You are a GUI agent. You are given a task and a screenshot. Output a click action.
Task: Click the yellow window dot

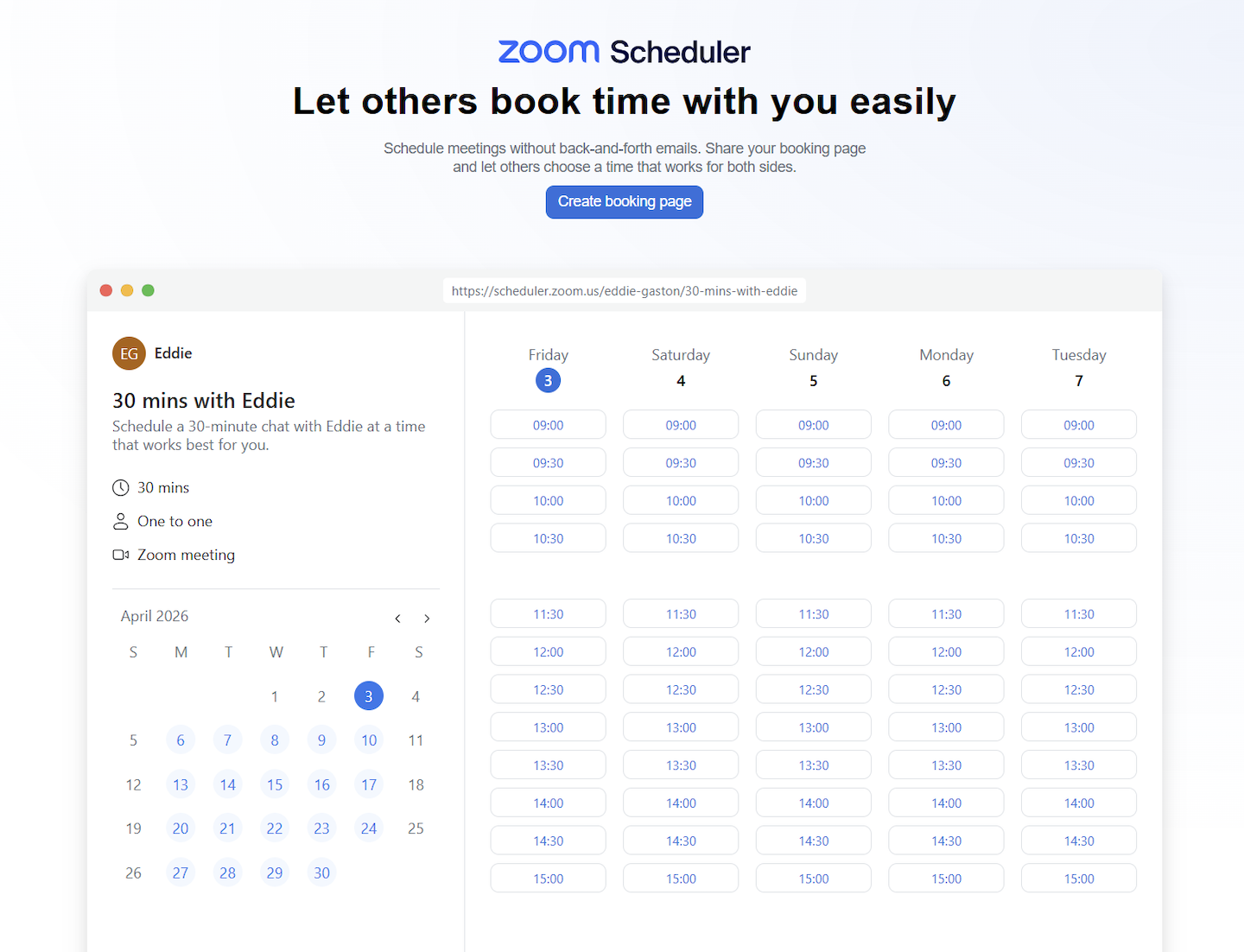127,290
